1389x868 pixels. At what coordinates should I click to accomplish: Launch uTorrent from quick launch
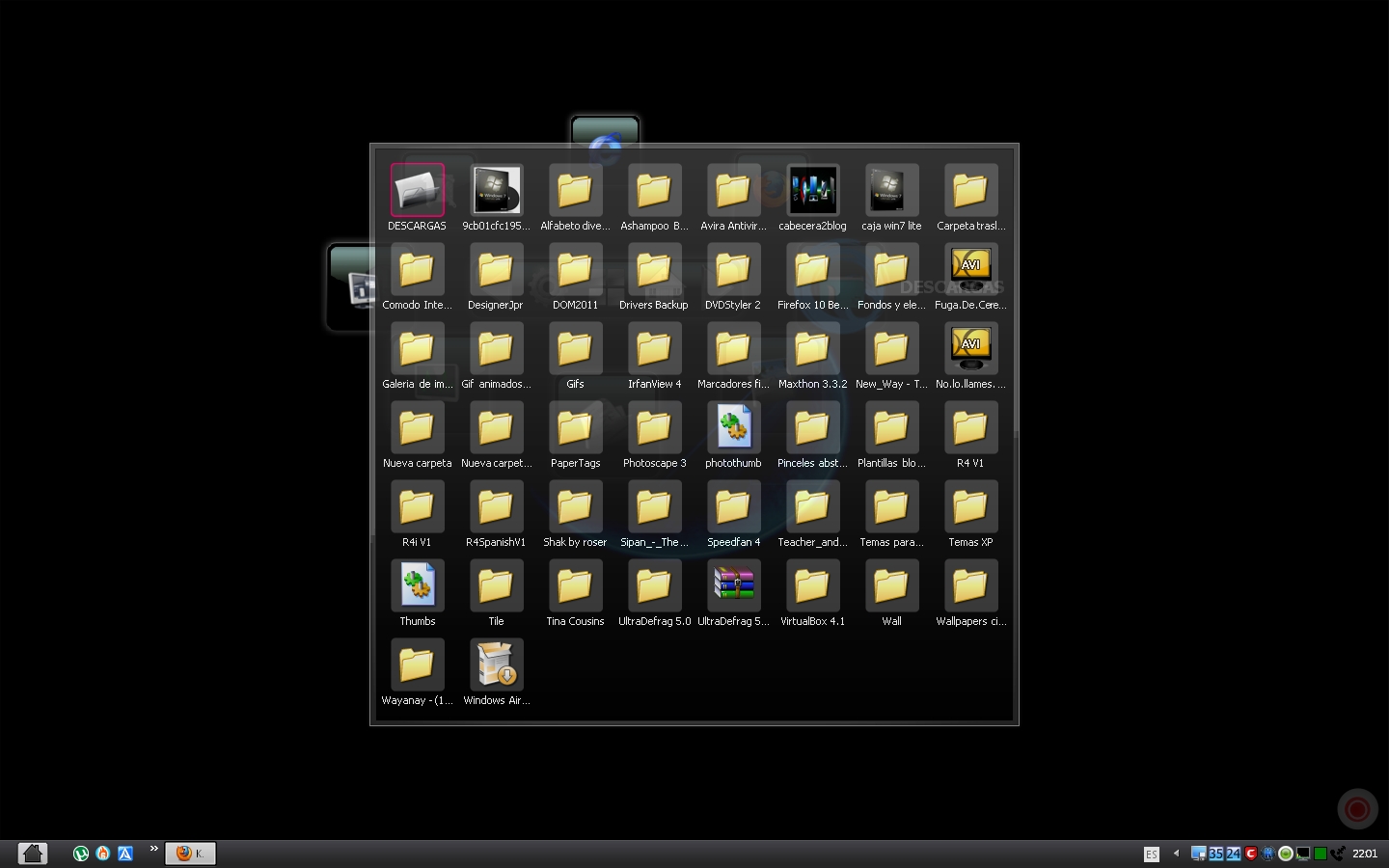pyautogui.click(x=81, y=854)
